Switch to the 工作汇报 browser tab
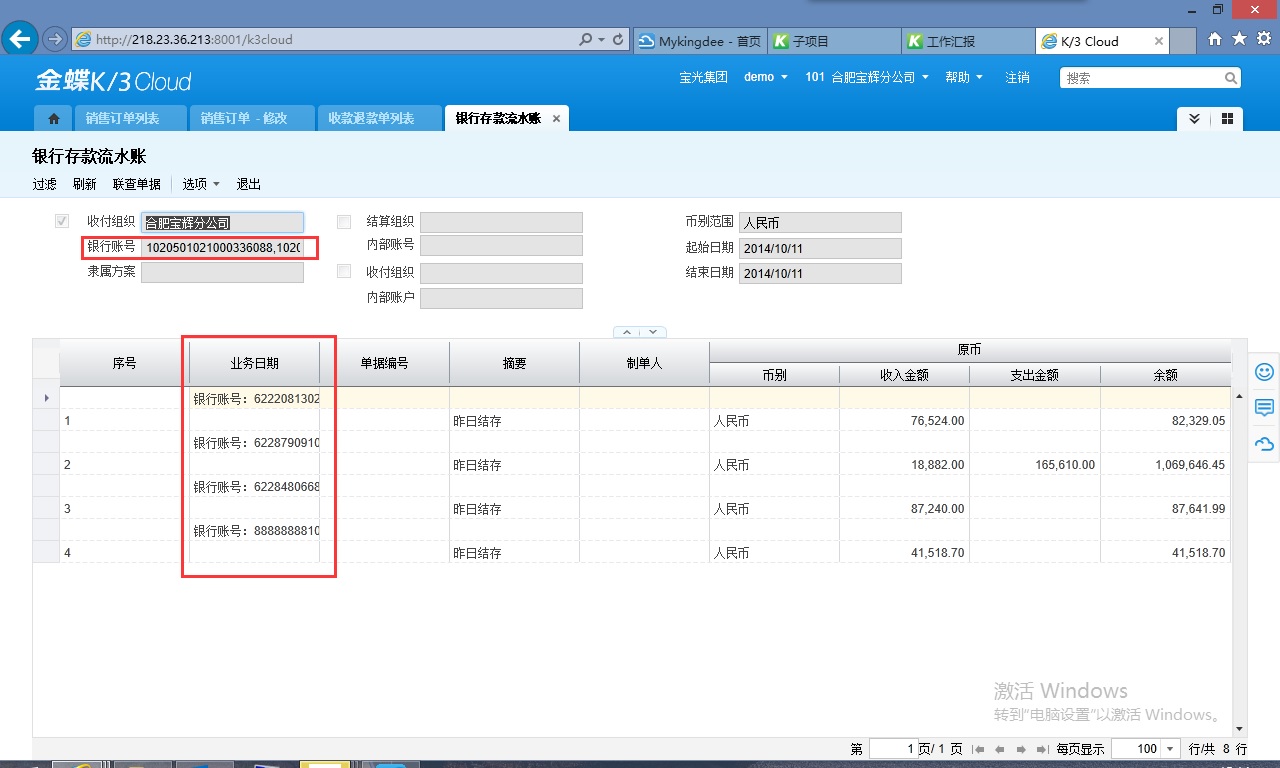 [967, 41]
